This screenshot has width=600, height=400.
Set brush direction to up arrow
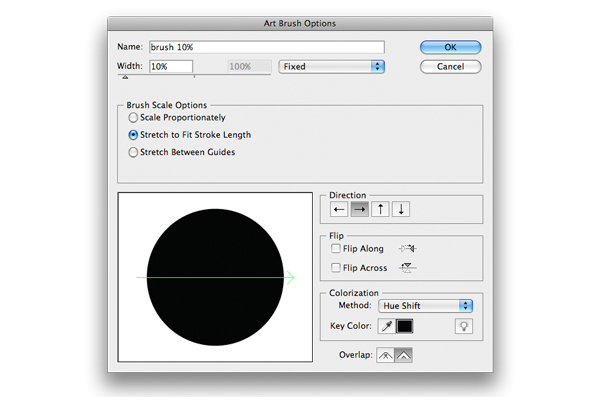tap(380, 209)
